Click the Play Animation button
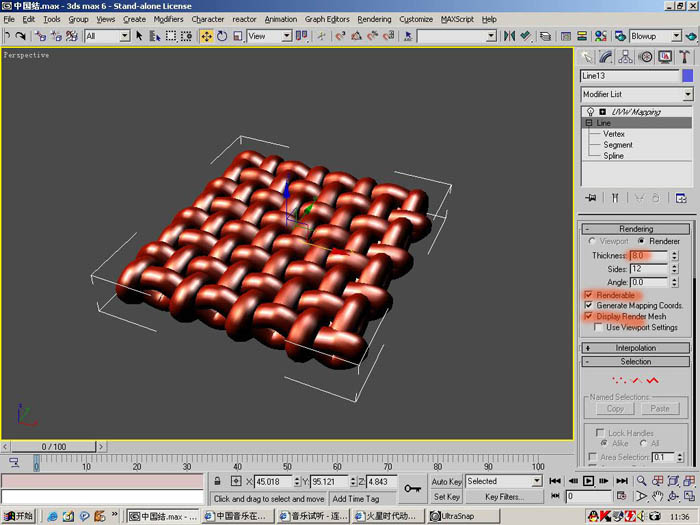Viewport: 700px width, 525px height. (x=588, y=481)
